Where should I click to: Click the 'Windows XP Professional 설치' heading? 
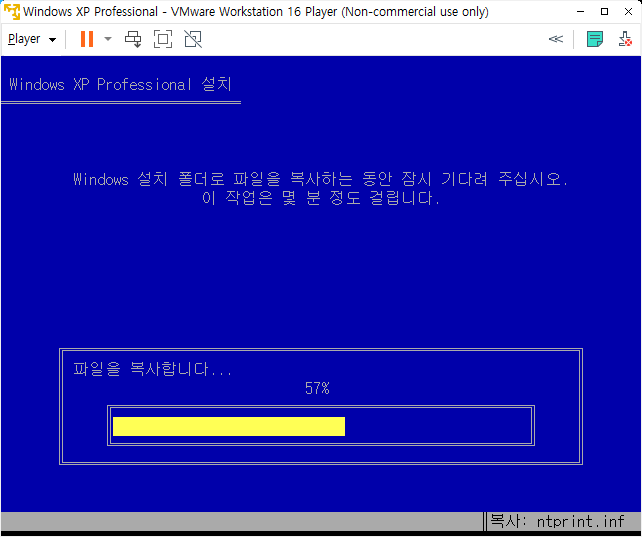[120, 84]
